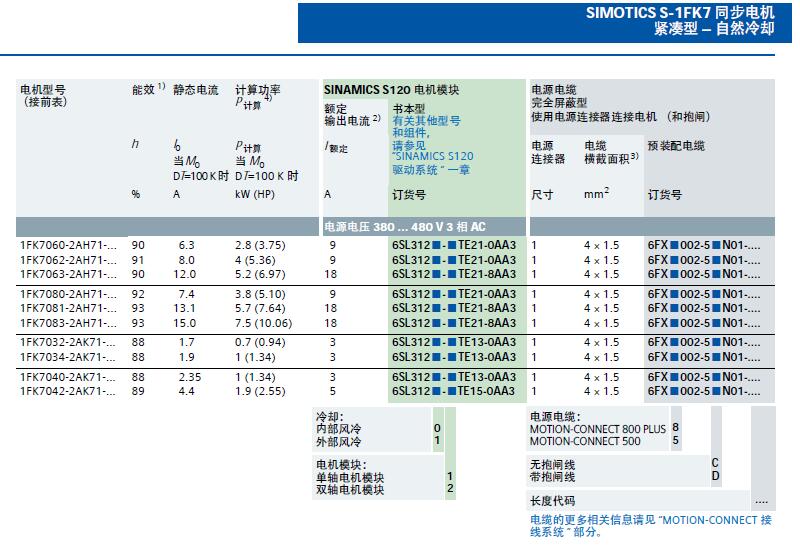Click motor model 1FK7042-2AK71 entry

pyautogui.click(x=67, y=391)
